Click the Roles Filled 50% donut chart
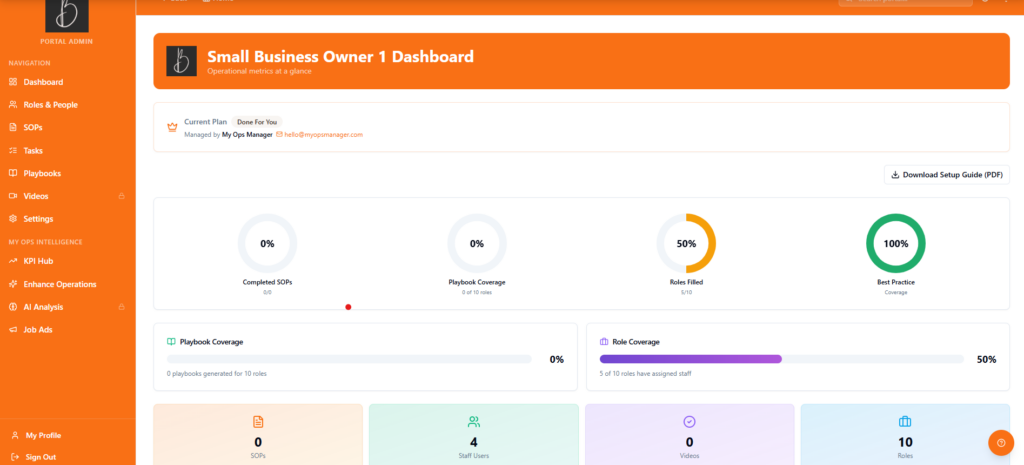 (x=686, y=244)
